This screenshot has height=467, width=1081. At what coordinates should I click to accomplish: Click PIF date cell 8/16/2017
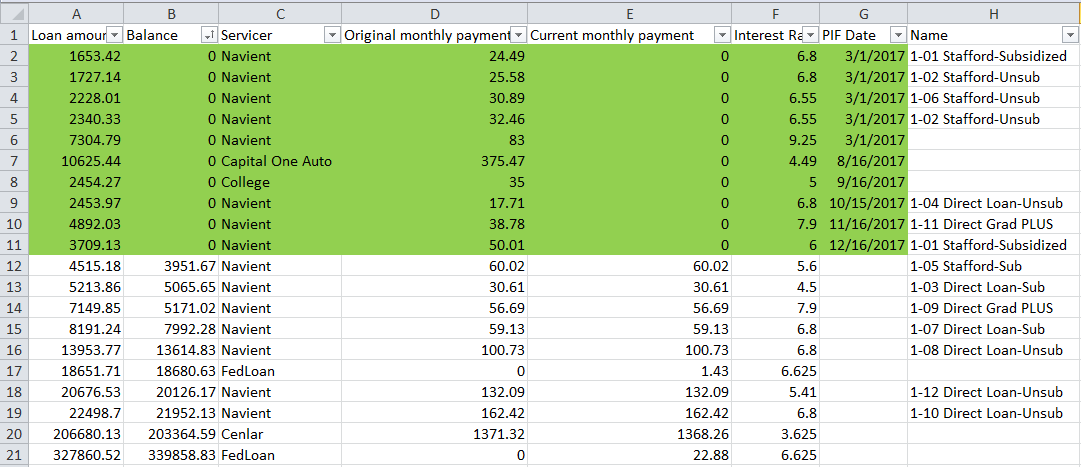863,161
